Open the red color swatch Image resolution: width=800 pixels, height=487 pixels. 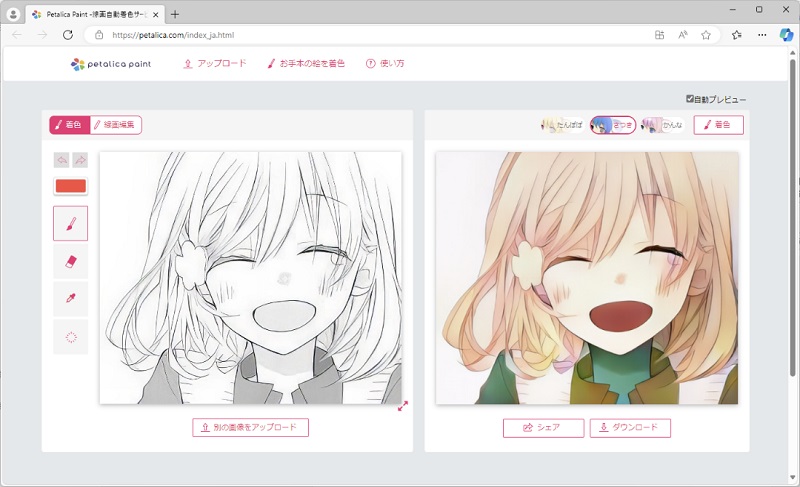70,186
